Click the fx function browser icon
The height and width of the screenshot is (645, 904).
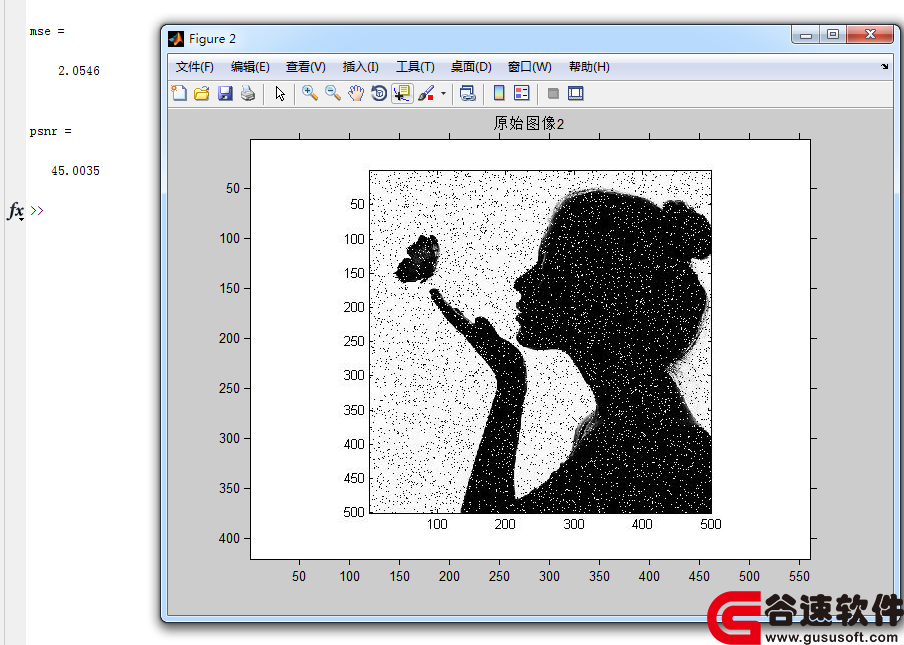[16, 211]
